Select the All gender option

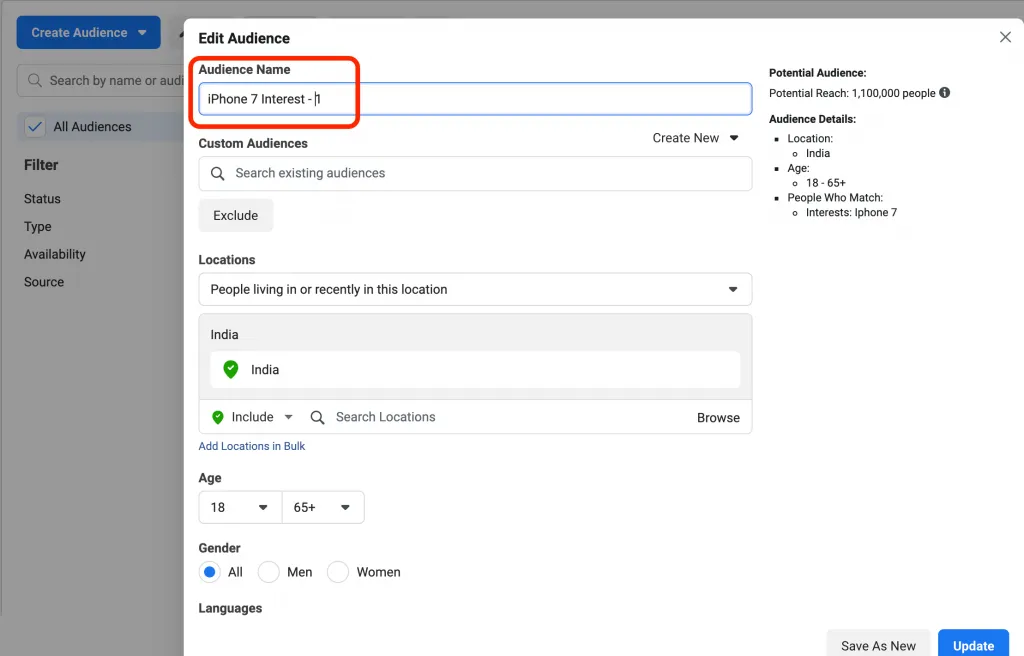click(210, 572)
